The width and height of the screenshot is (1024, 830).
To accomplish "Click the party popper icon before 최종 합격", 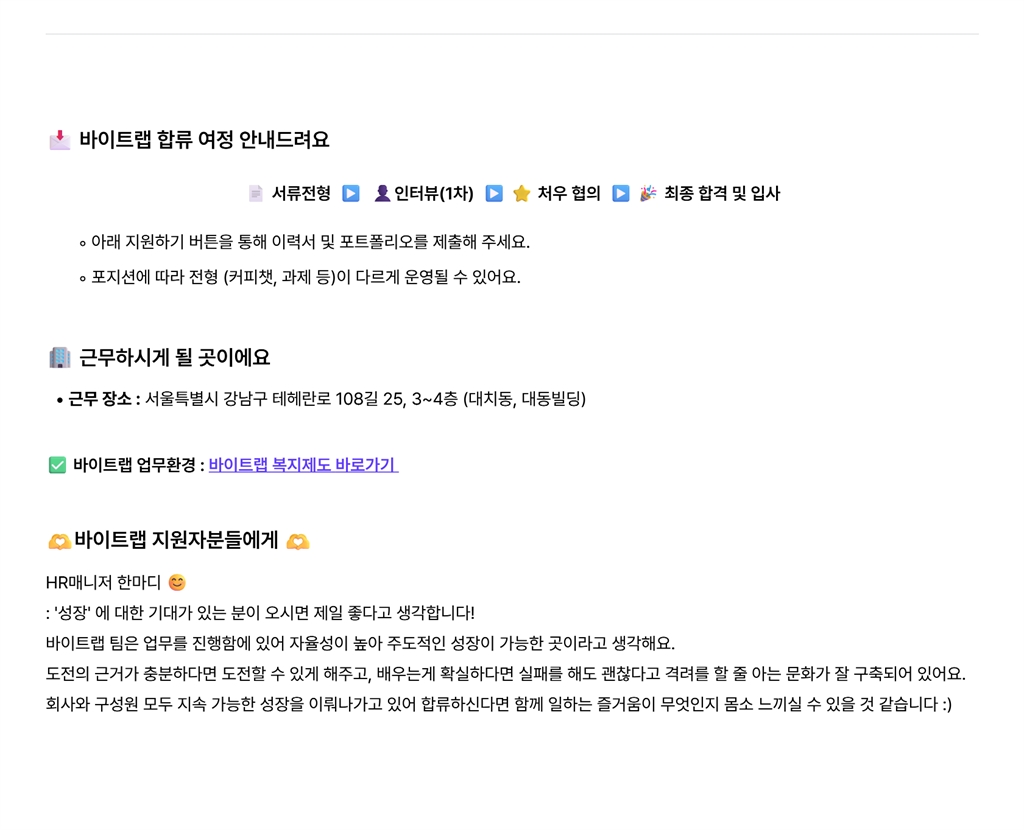I will pos(648,193).
